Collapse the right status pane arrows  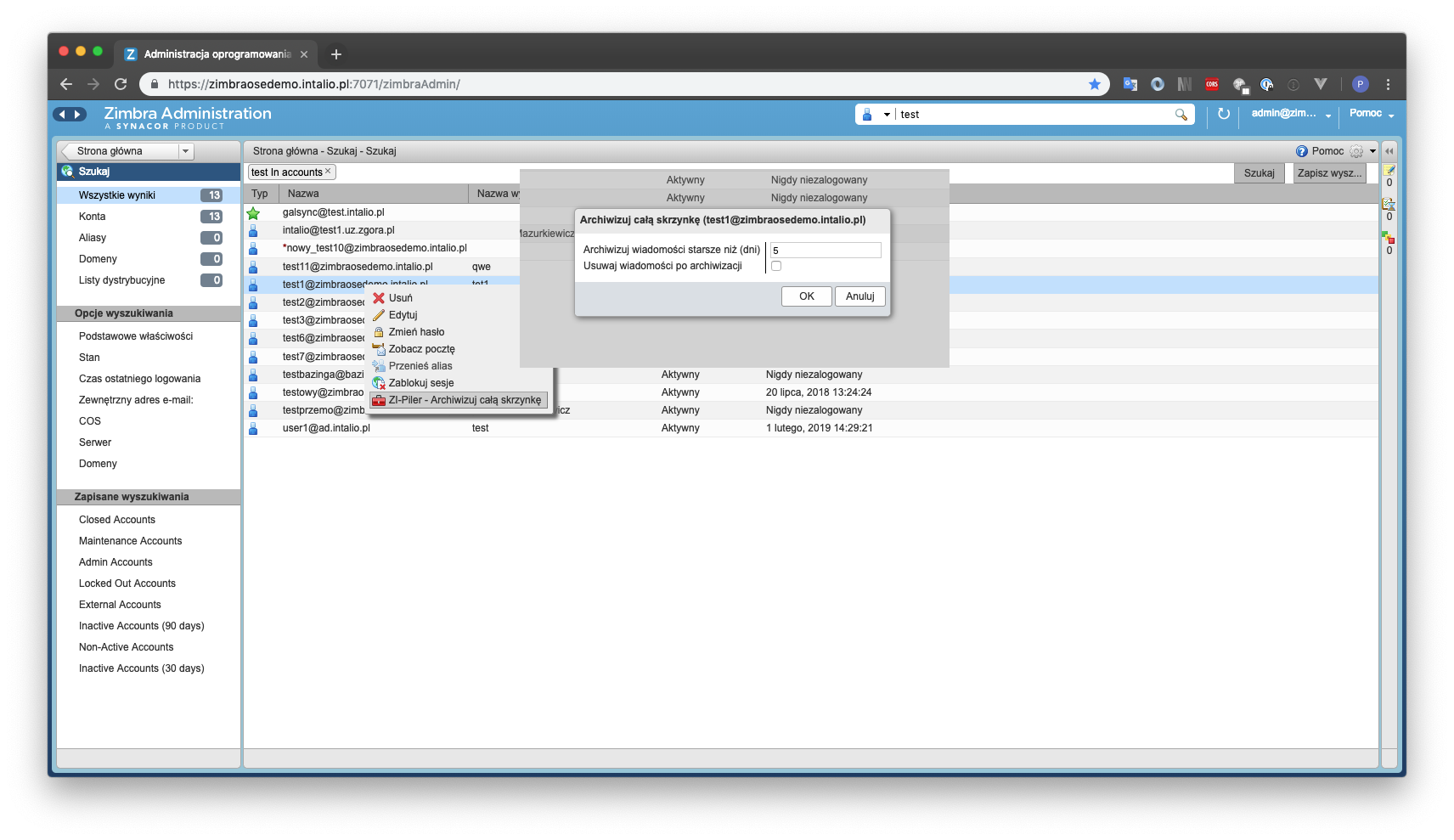click(1389, 151)
